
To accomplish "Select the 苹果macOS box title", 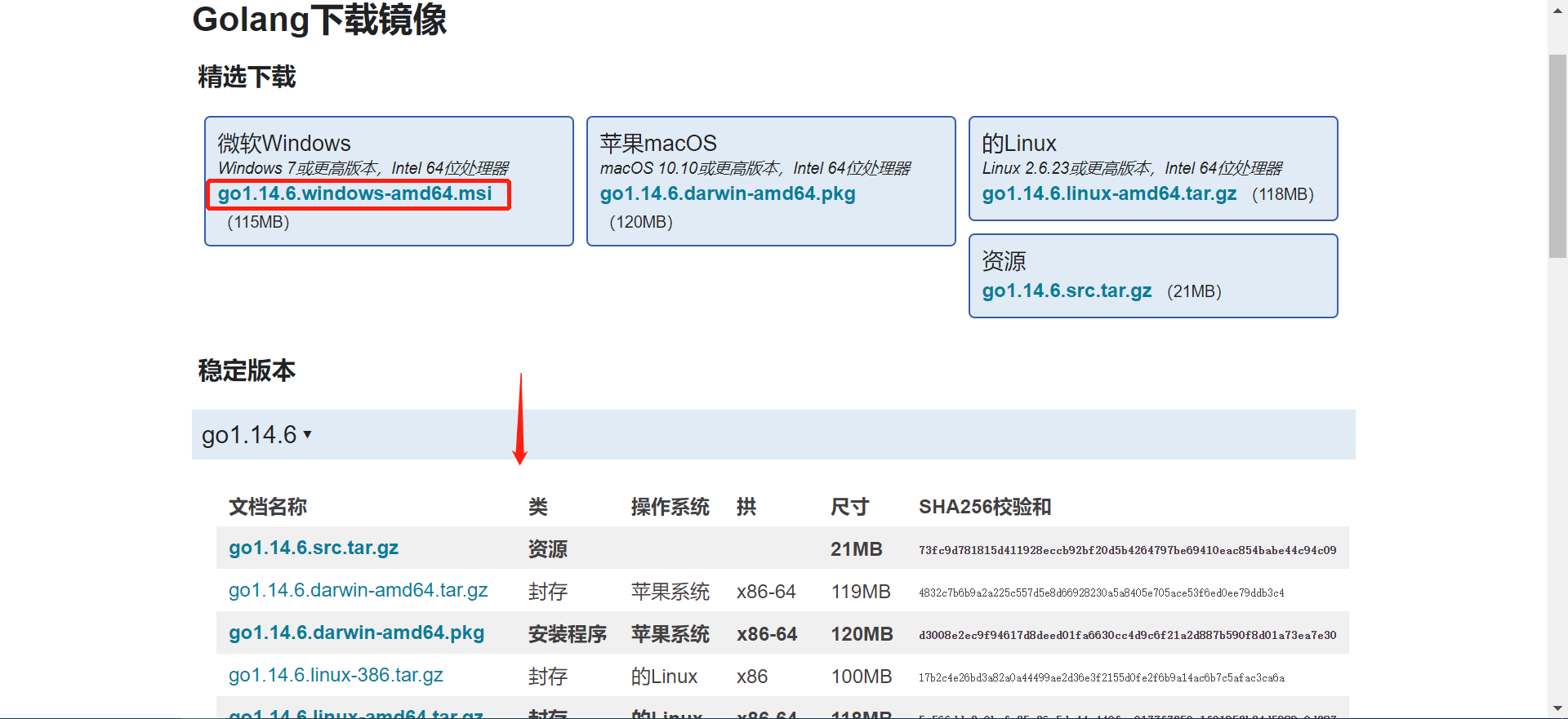I will pos(658,144).
